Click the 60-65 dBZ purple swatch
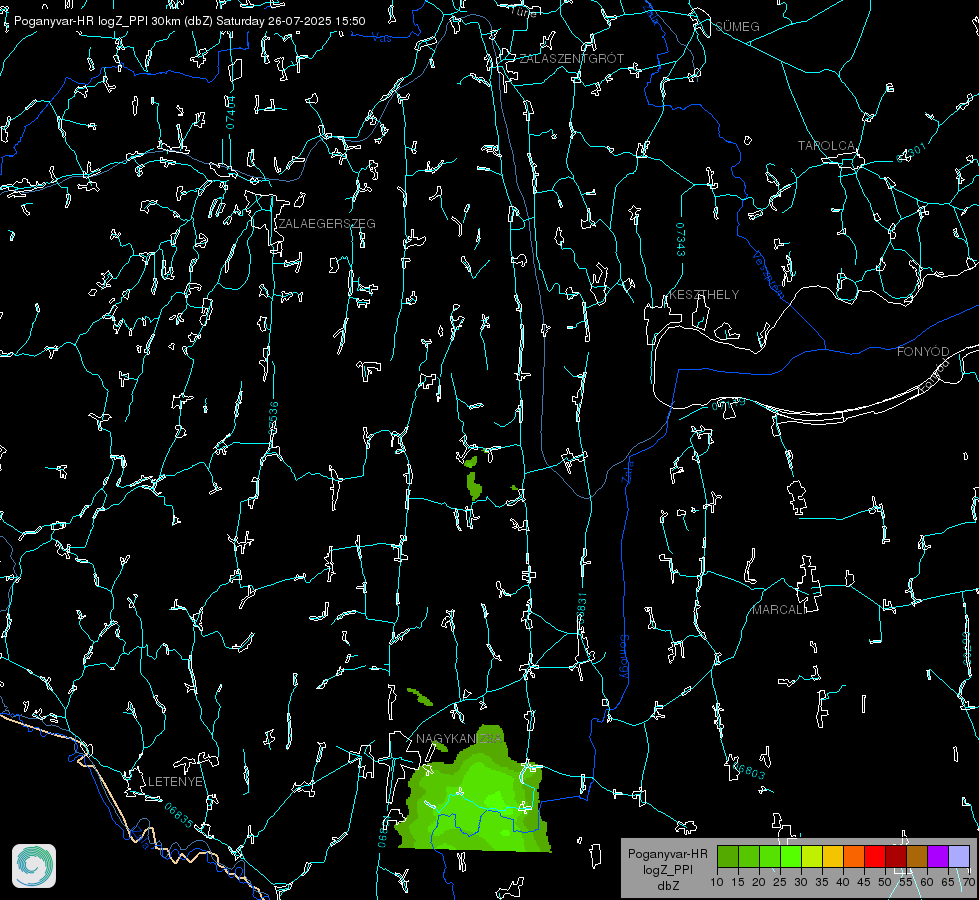Image resolution: width=979 pixels, height=900 pixels. (938, 856)
